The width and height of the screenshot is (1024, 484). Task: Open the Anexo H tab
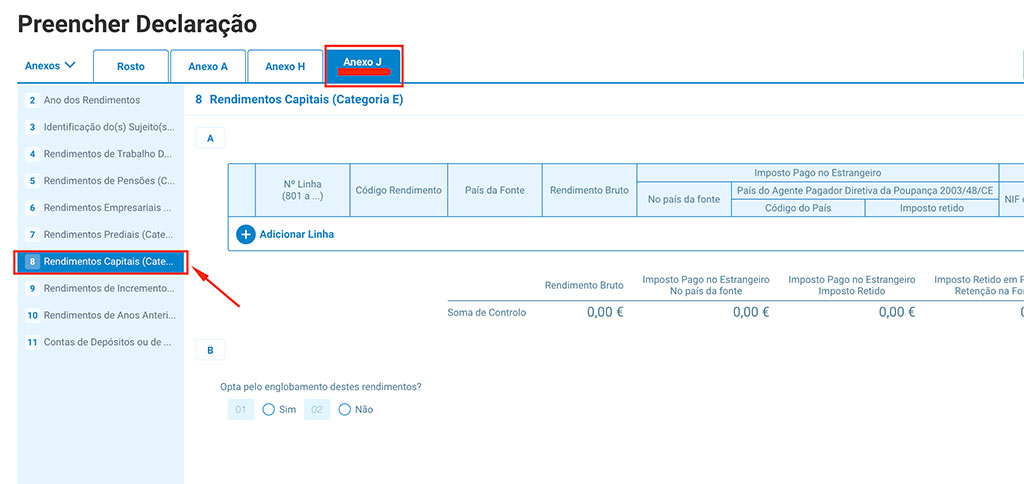pyautogui.click(x=285, y=66)
